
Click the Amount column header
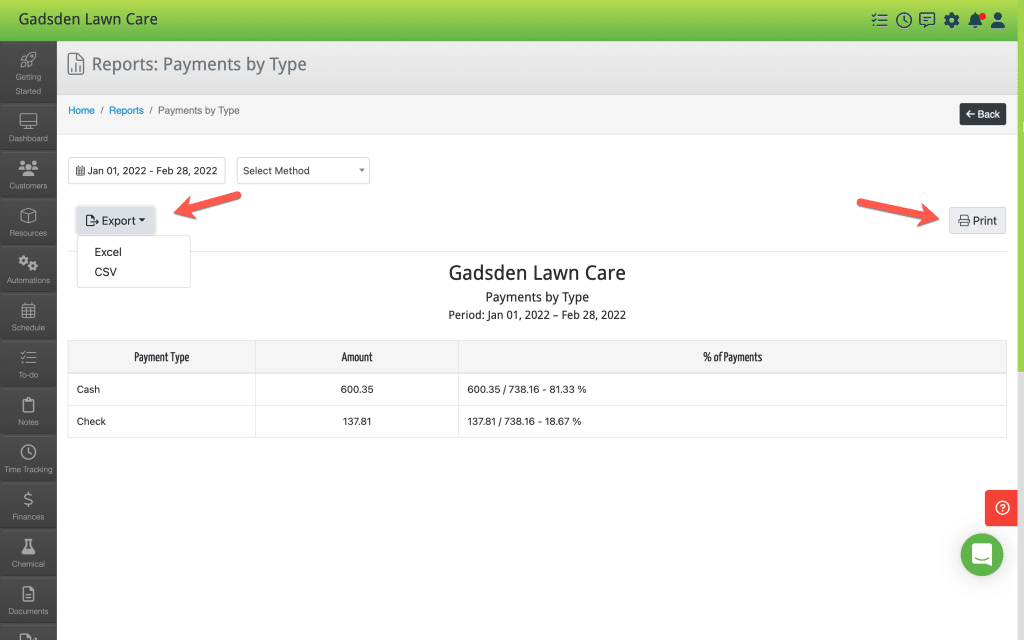357,357
